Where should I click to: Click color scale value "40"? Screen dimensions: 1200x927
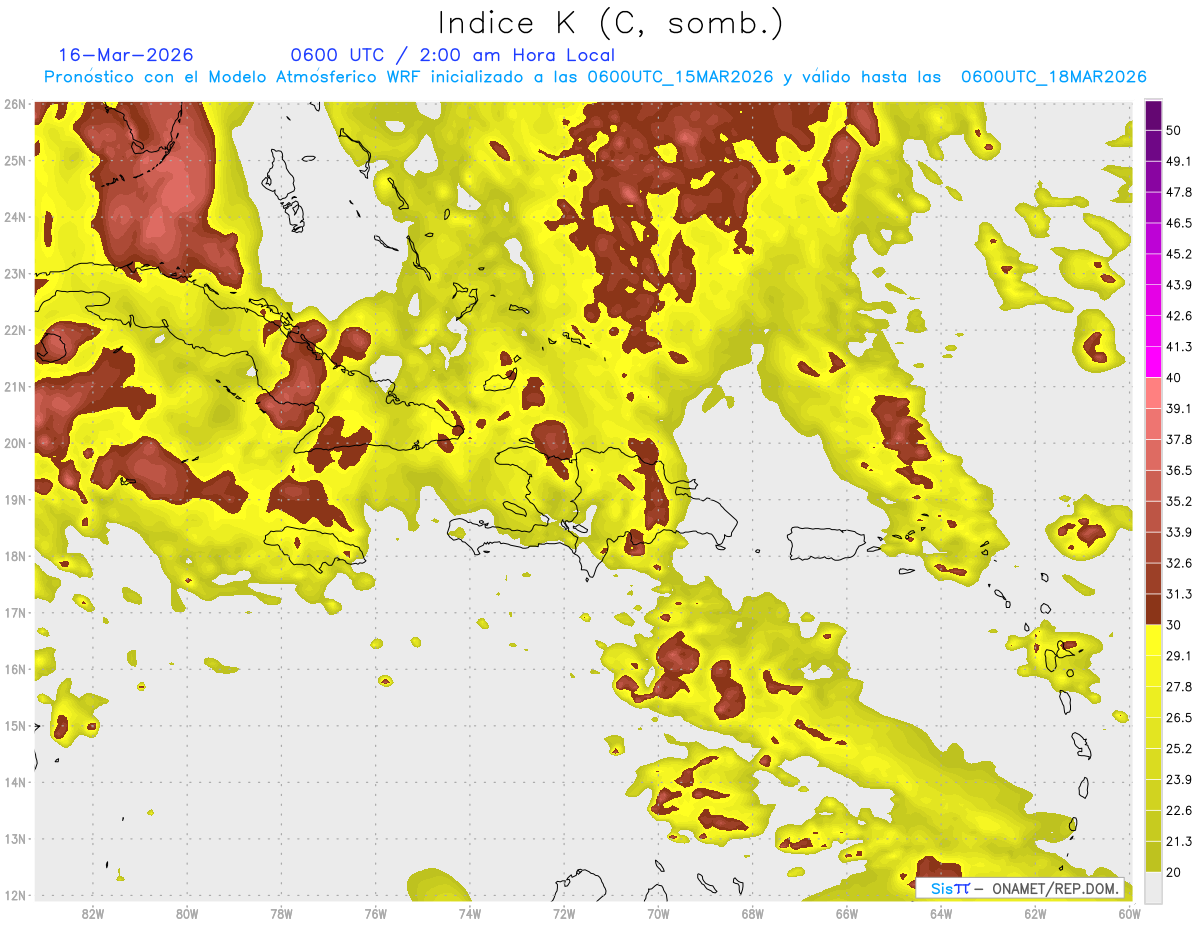pyautogui.click(x=1174, y=378)
